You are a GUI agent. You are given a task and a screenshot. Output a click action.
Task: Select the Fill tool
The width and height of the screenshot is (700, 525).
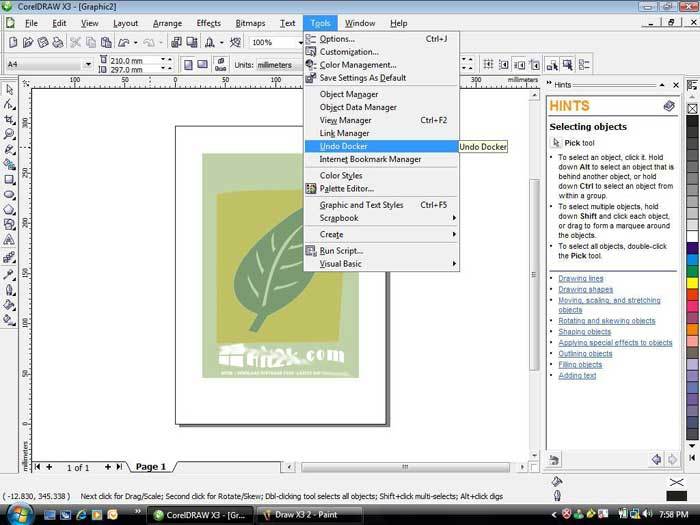tap(9, 305)
